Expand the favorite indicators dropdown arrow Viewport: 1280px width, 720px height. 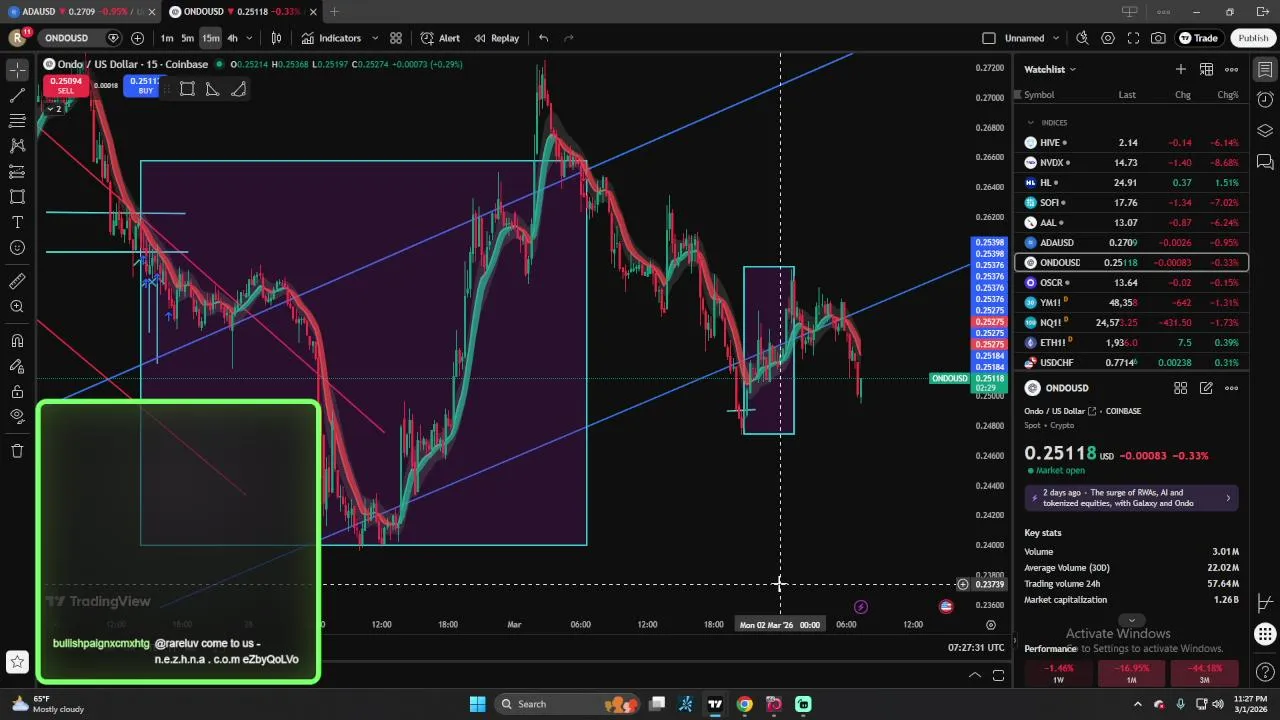(375, 38)
